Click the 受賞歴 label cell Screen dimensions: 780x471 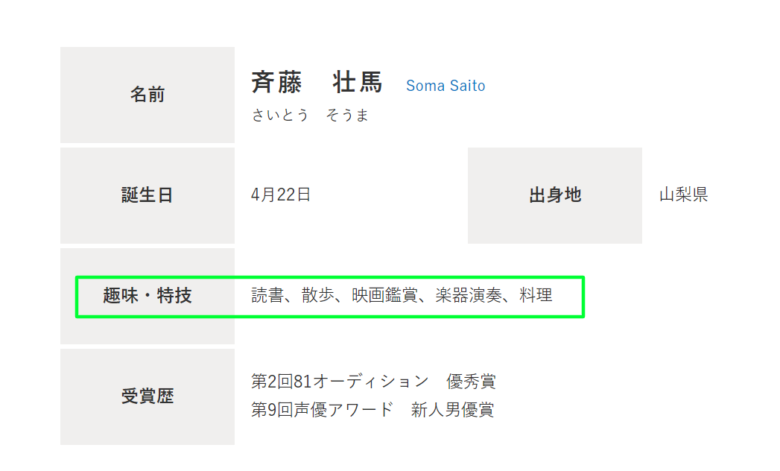point(147,397)
